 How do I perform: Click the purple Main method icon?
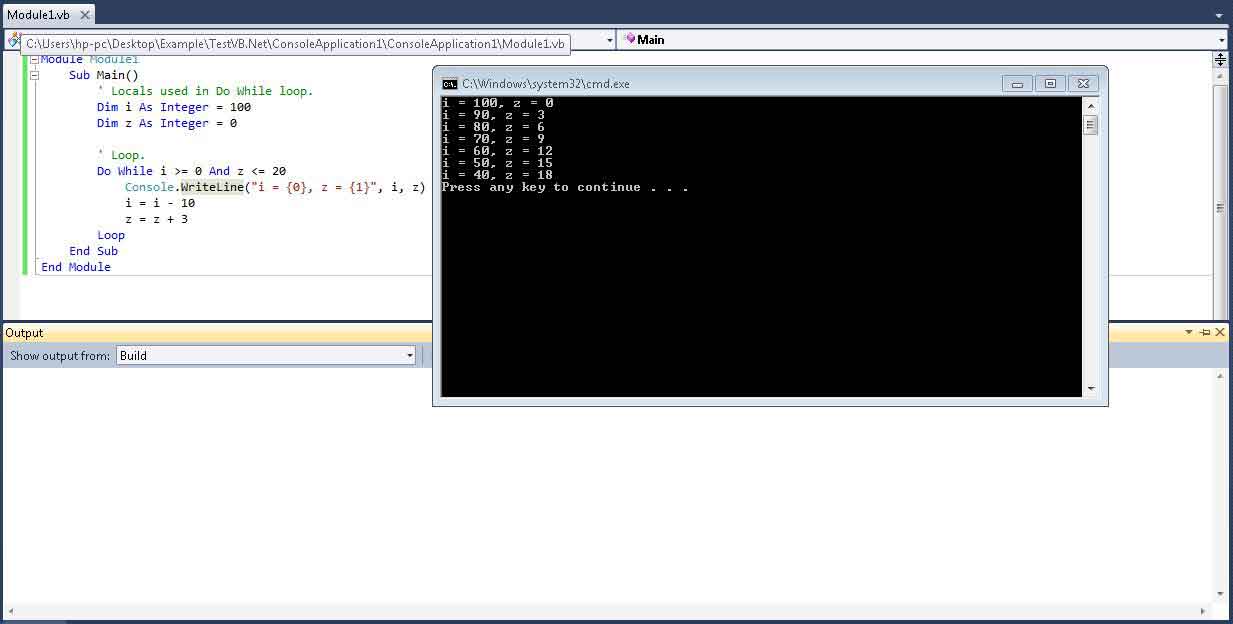[629, 40]
